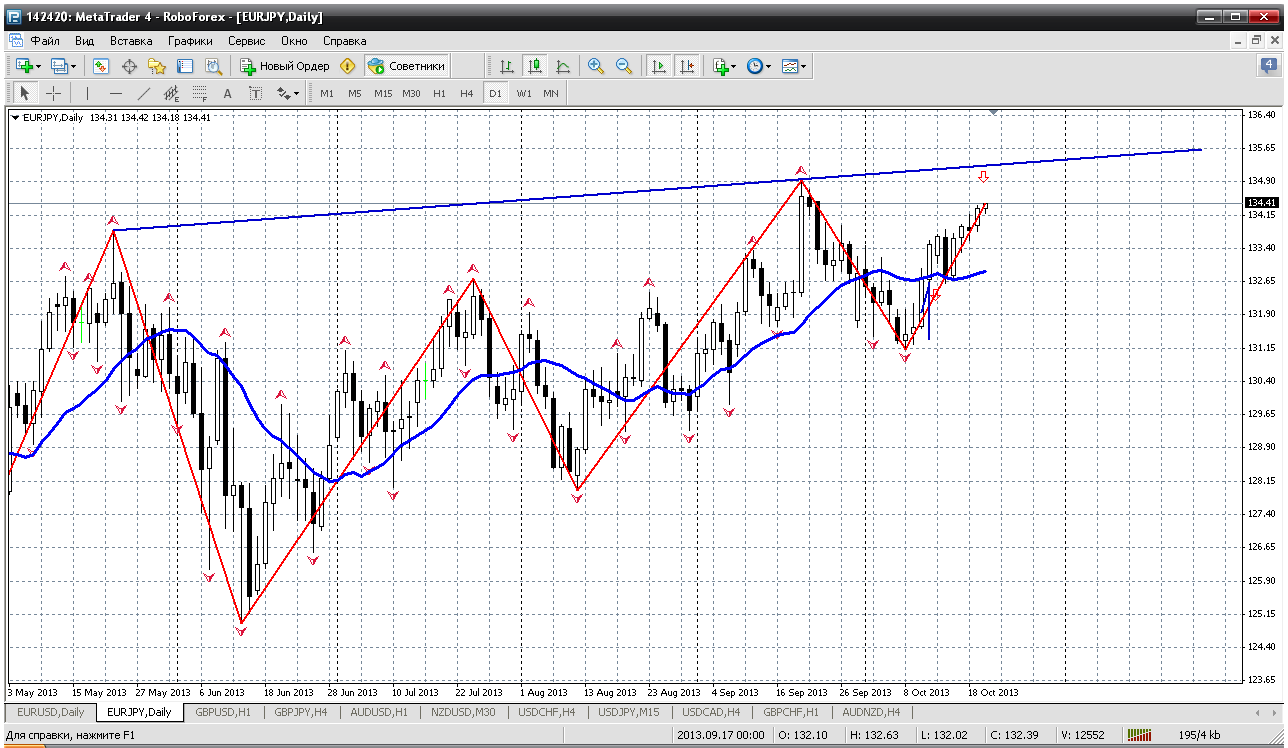Select the horizontal line drawing tool
The height and width of the screenshot is (748, 1288).
click(116, 93)
